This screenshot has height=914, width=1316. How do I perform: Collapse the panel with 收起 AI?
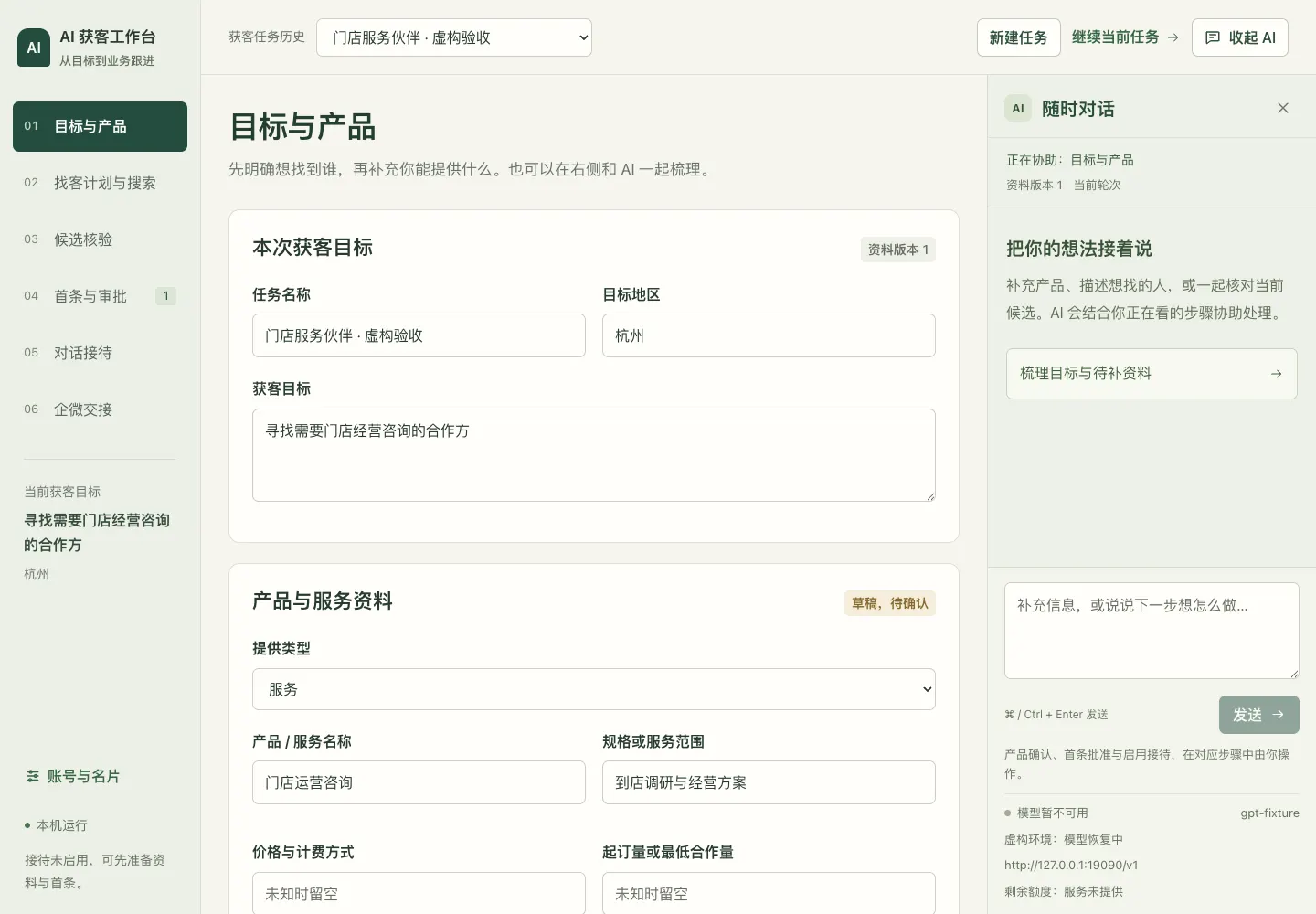(x=1240, y=37)
